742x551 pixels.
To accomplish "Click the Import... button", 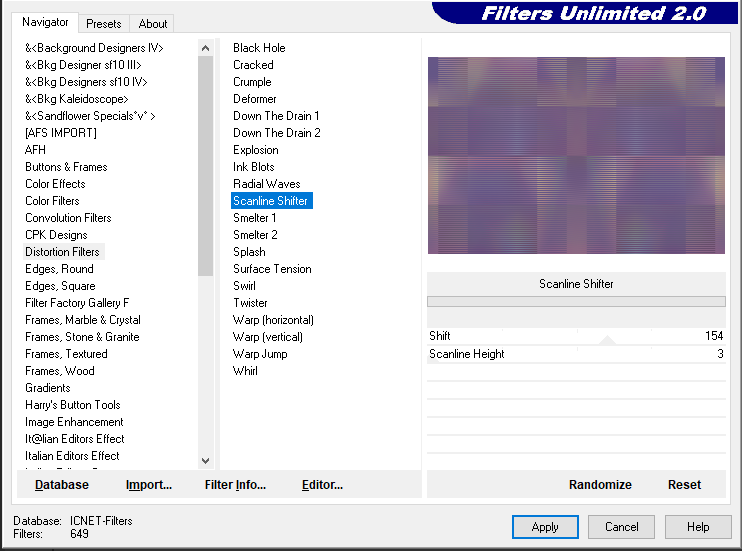I will click(x=149, y=485).
